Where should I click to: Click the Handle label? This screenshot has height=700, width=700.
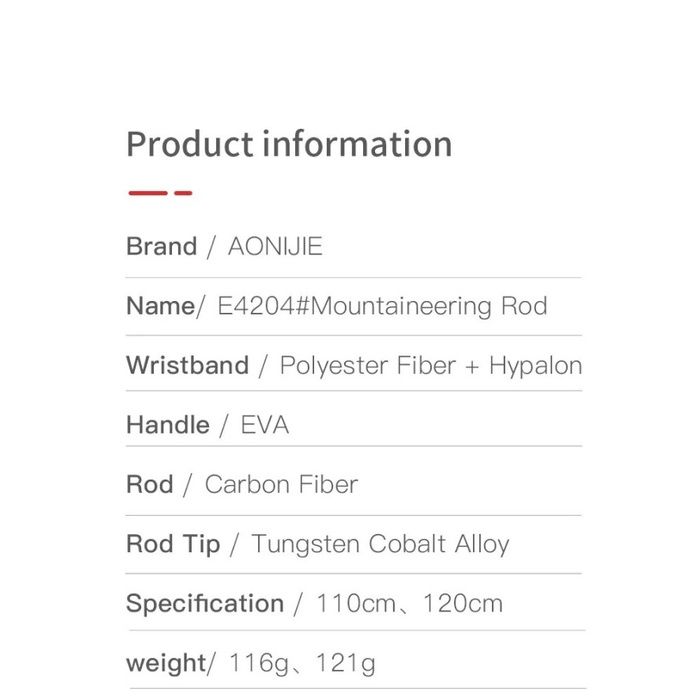(168, 425)
